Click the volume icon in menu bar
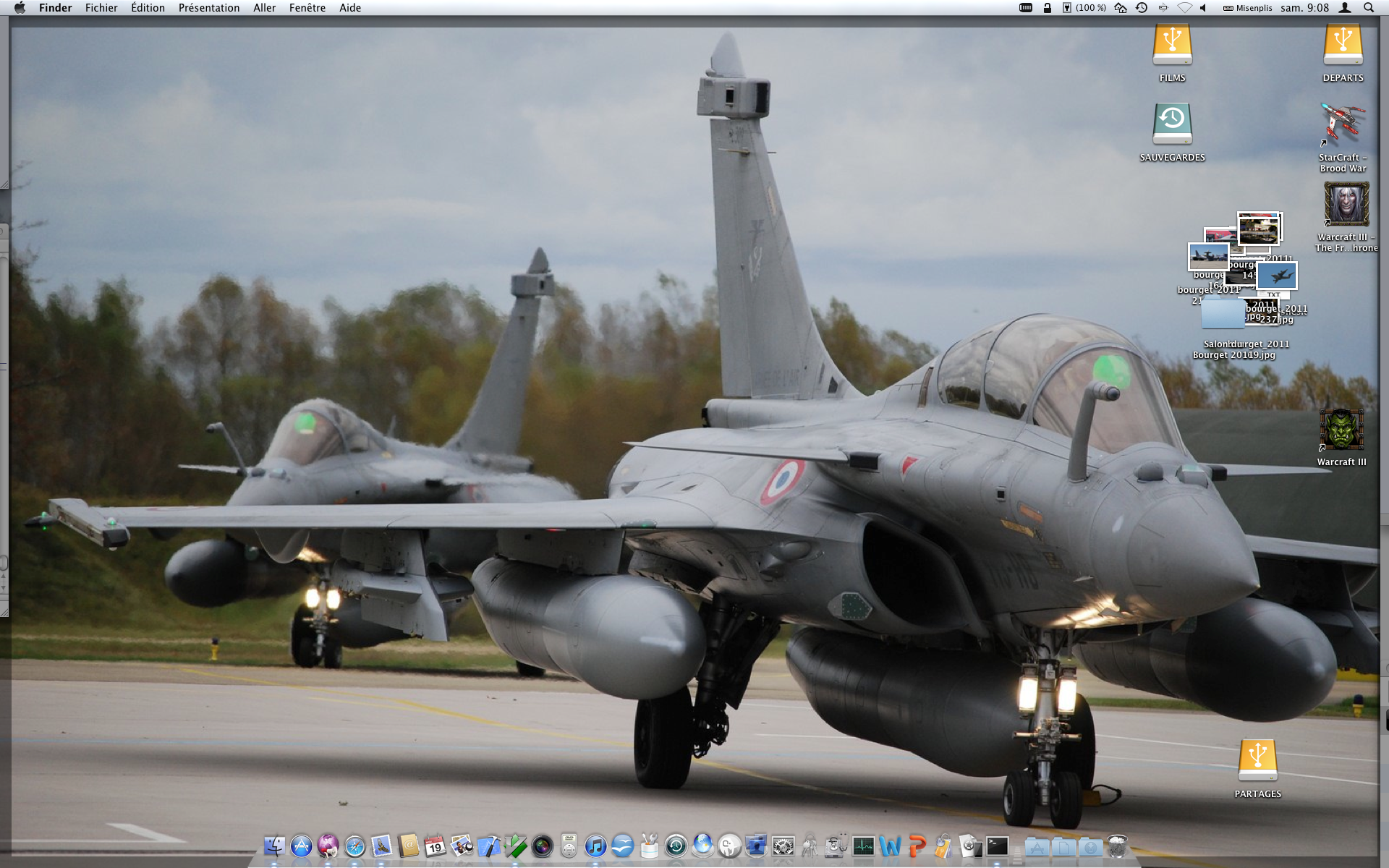This screenshot has height=868, width=1389. [x=1203, y=8]
